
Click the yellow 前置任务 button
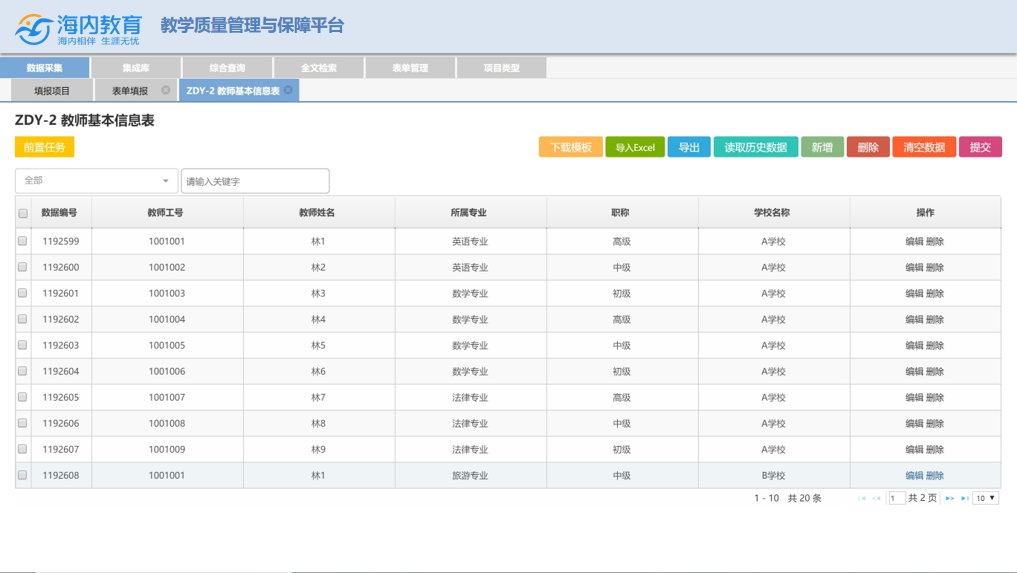pyautogui.click(x=44, y=147)
